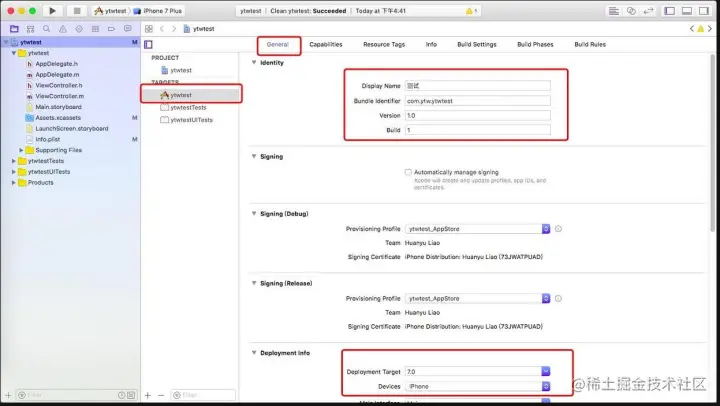Enable Automatically manage signing
The image size is (720, 406).
tap(408, 172)
